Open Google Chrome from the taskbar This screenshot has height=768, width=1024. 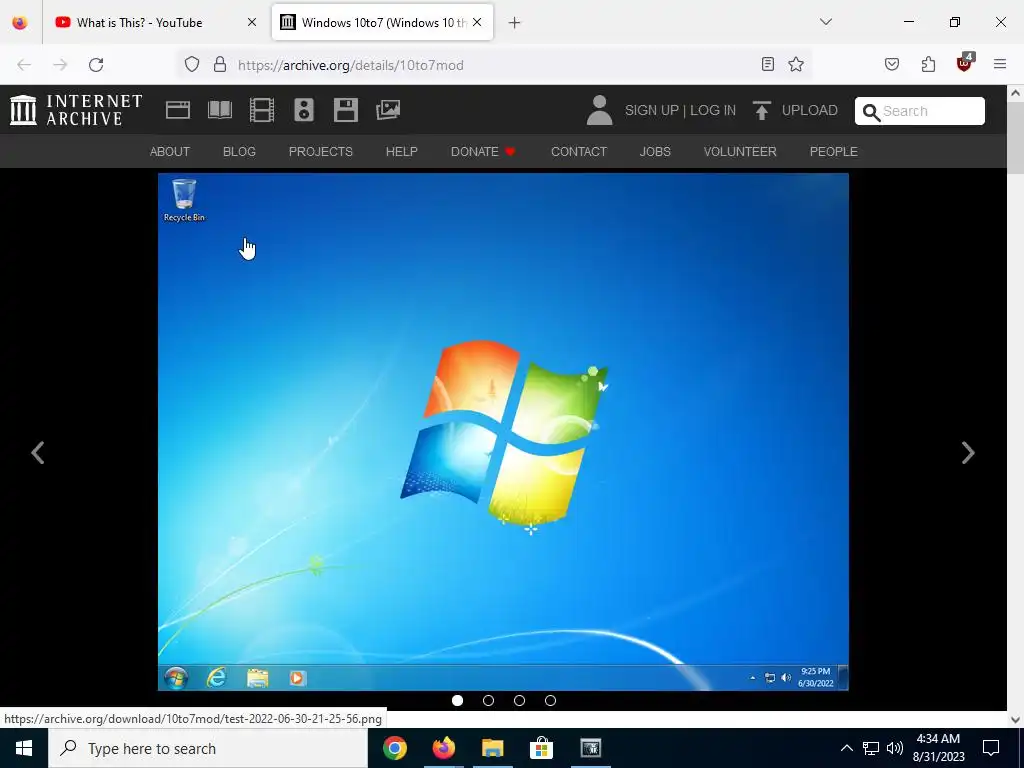tap(395, 748)
